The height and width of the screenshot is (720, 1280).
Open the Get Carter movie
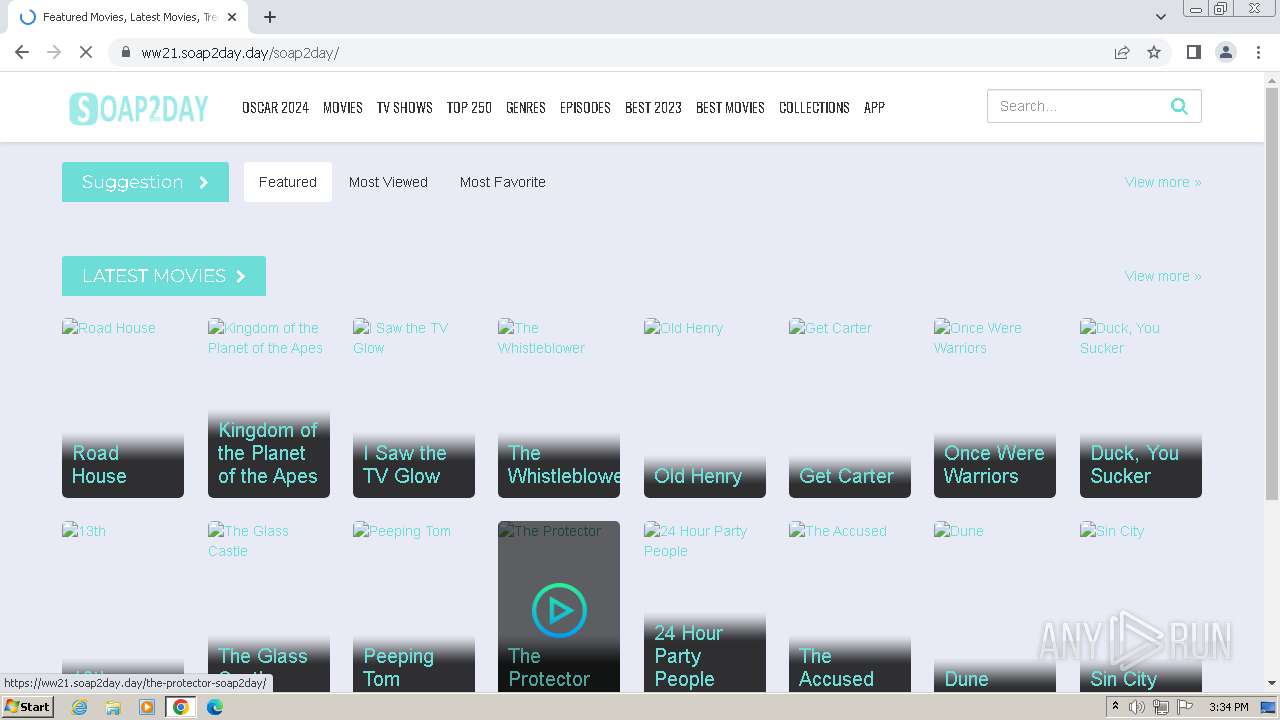coord(850,408)
